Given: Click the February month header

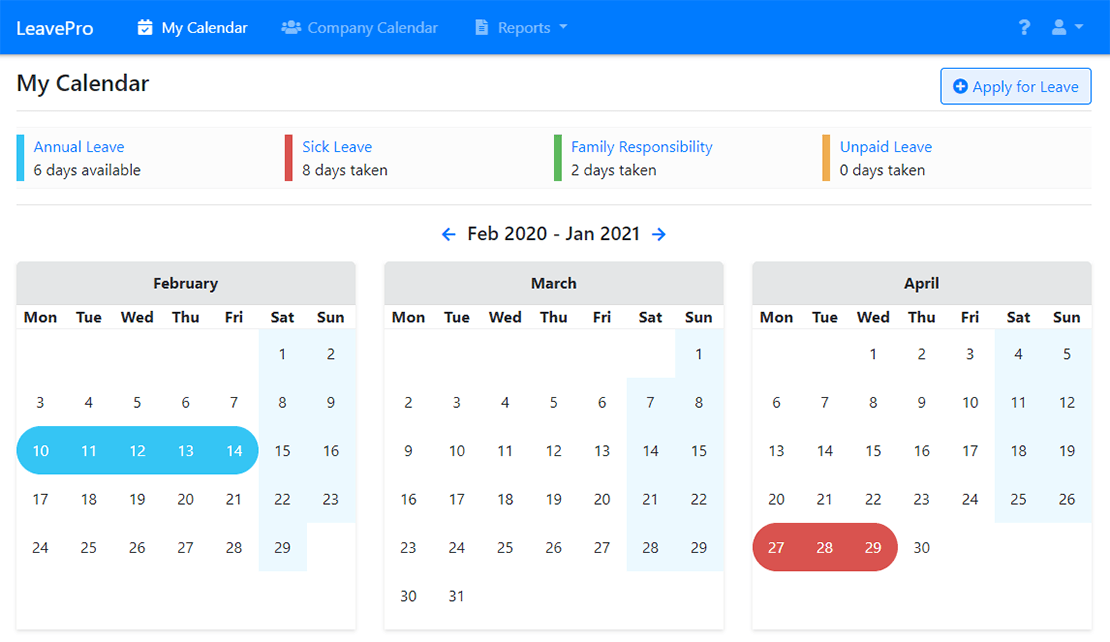Looking at the screenshot, I should pos(185,283).
